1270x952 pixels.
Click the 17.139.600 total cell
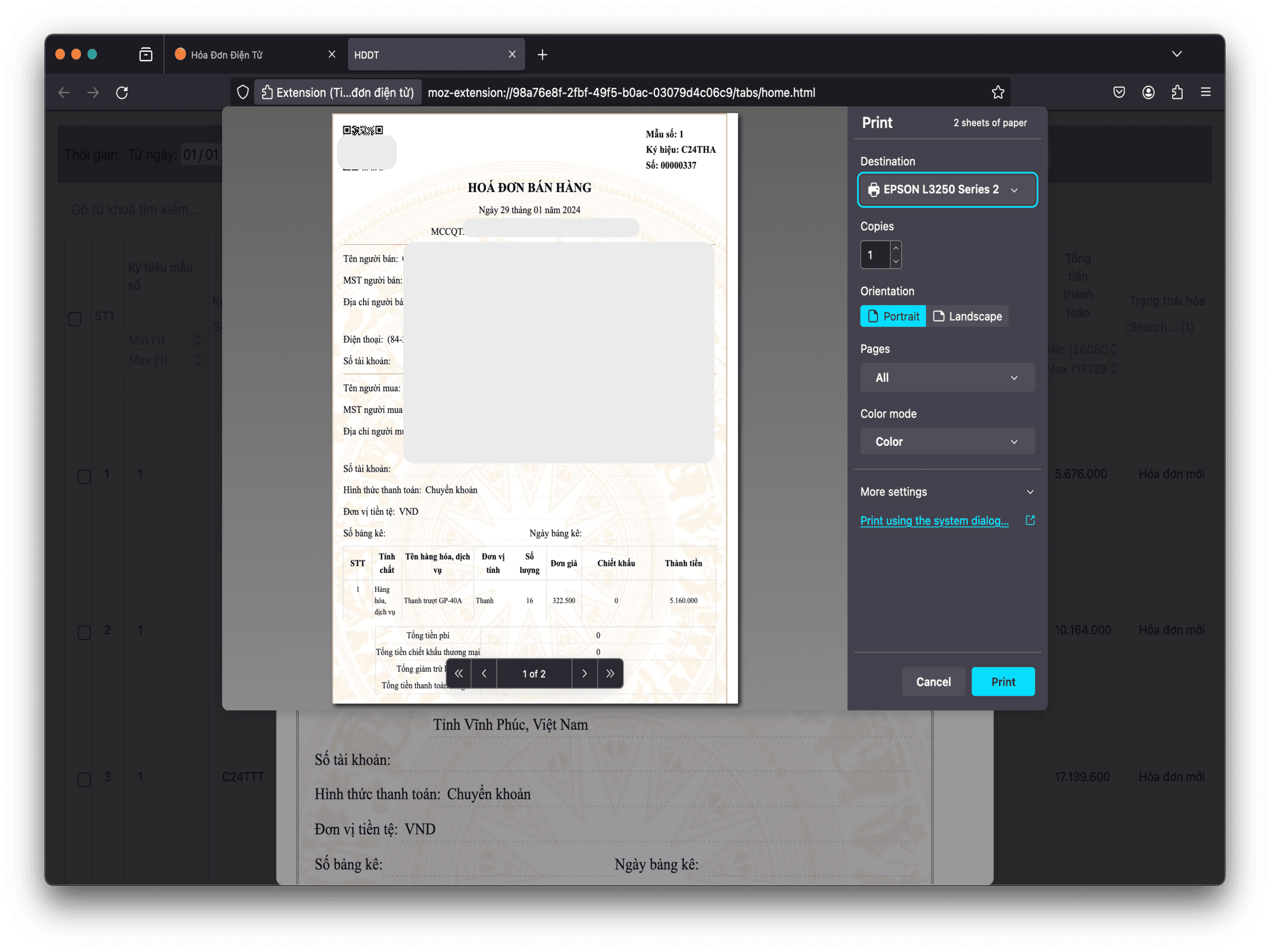click(1082, 777)
